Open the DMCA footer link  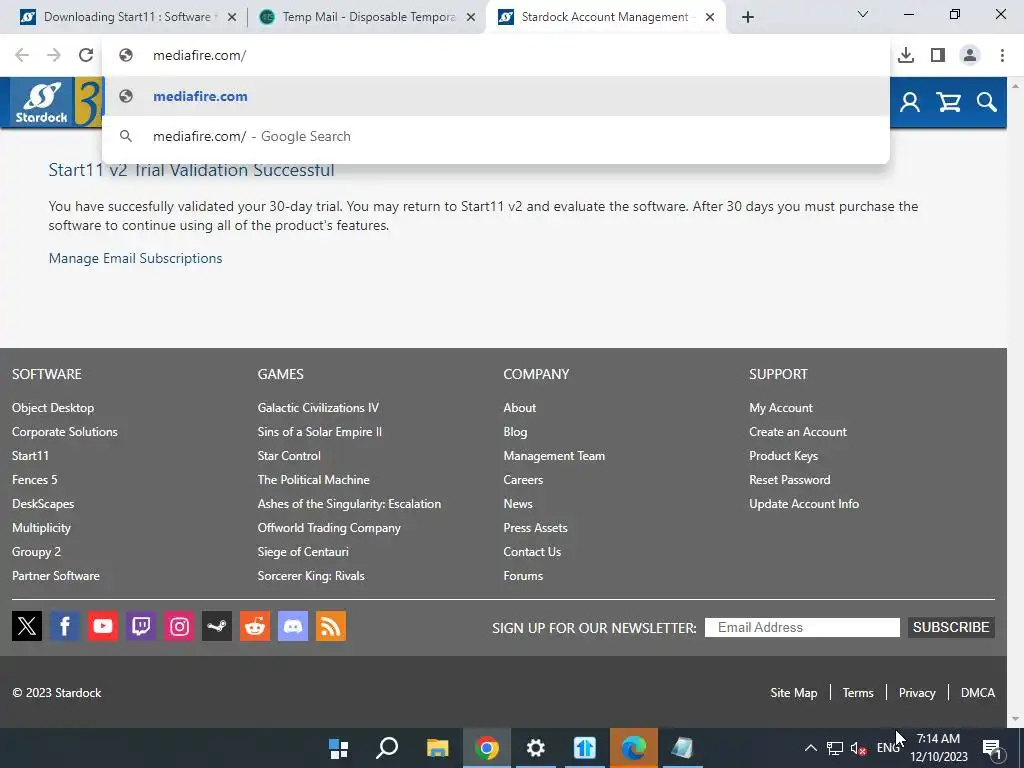click(978, 693)
